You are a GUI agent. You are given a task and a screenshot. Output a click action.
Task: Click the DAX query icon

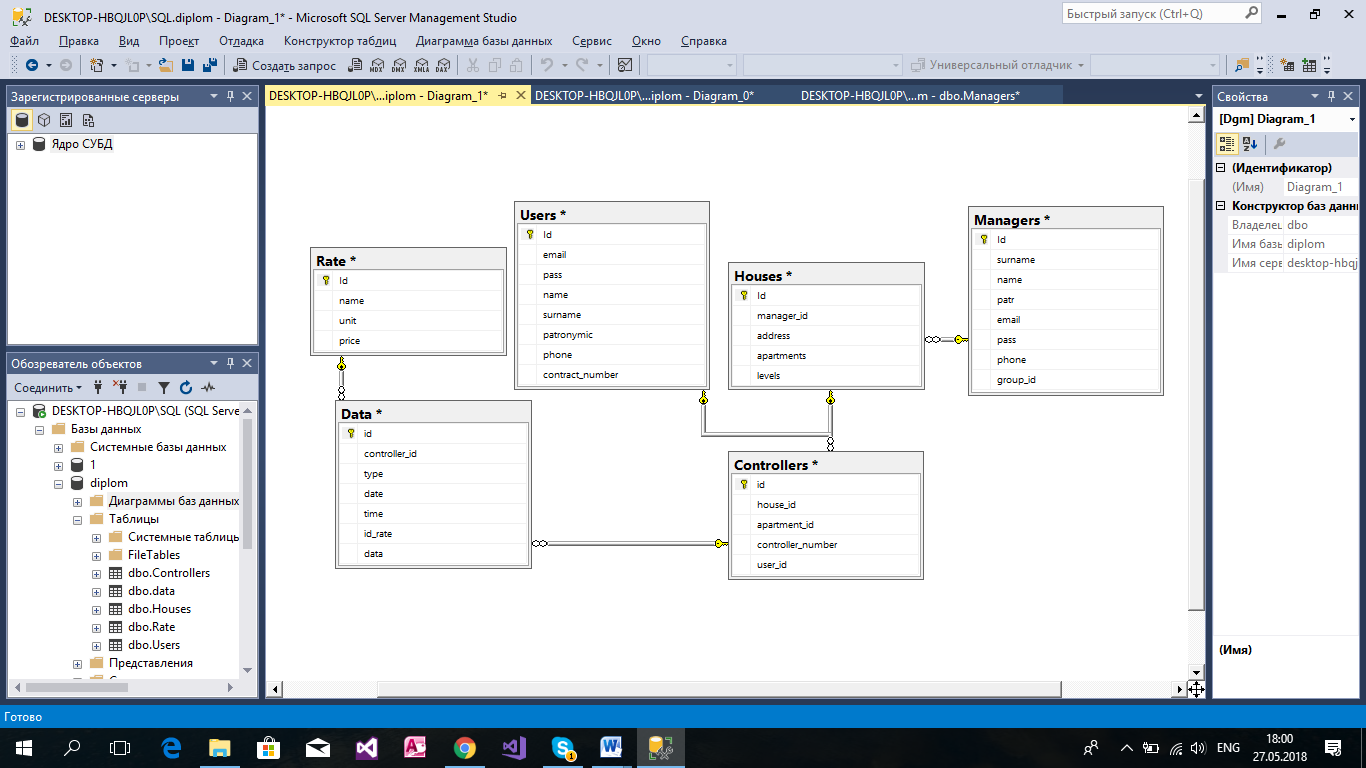(442, 65)
